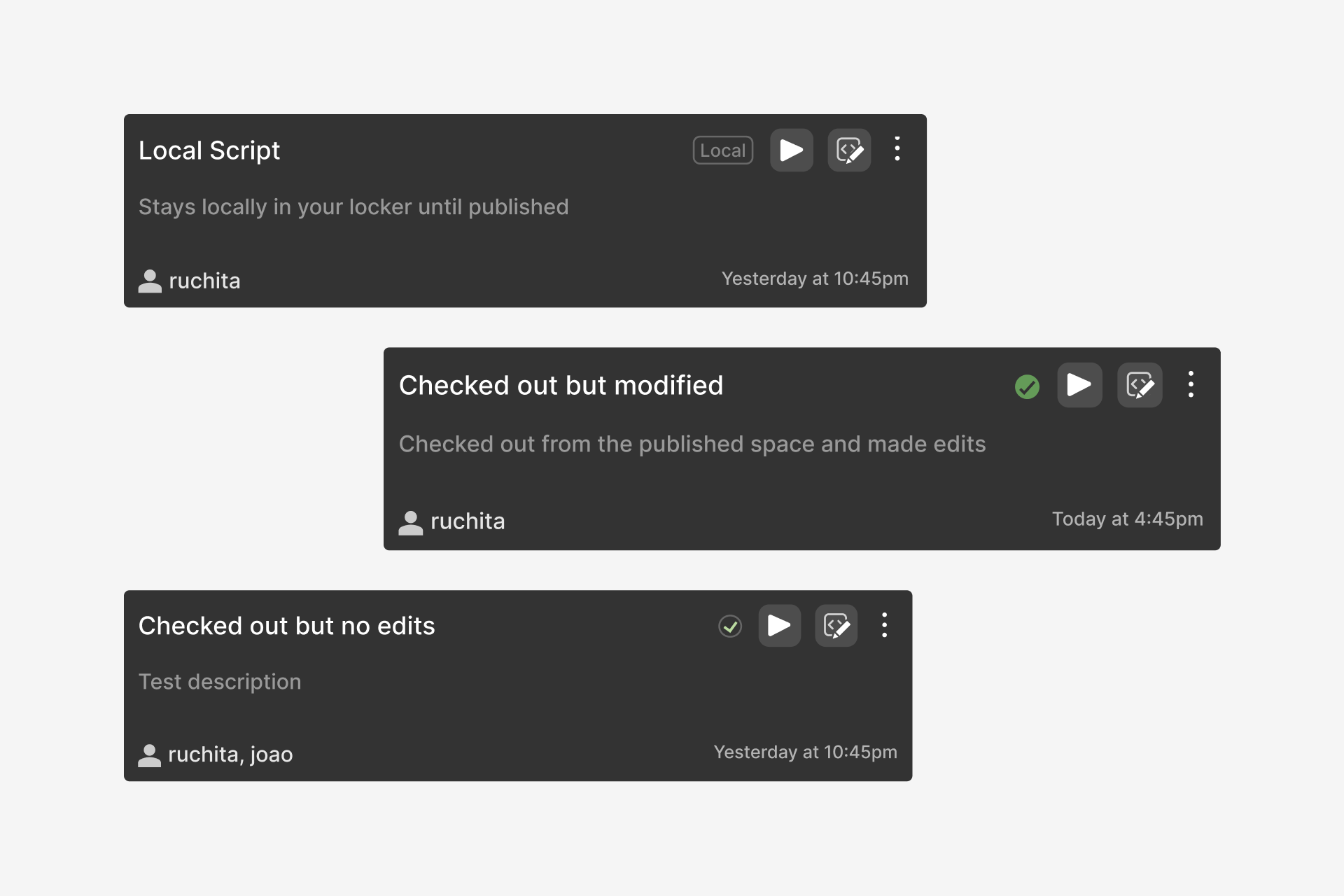
Task: Open 'Checked out but modified' three-dot menu
Action: pyautogui.click(x=1191, y=384)
